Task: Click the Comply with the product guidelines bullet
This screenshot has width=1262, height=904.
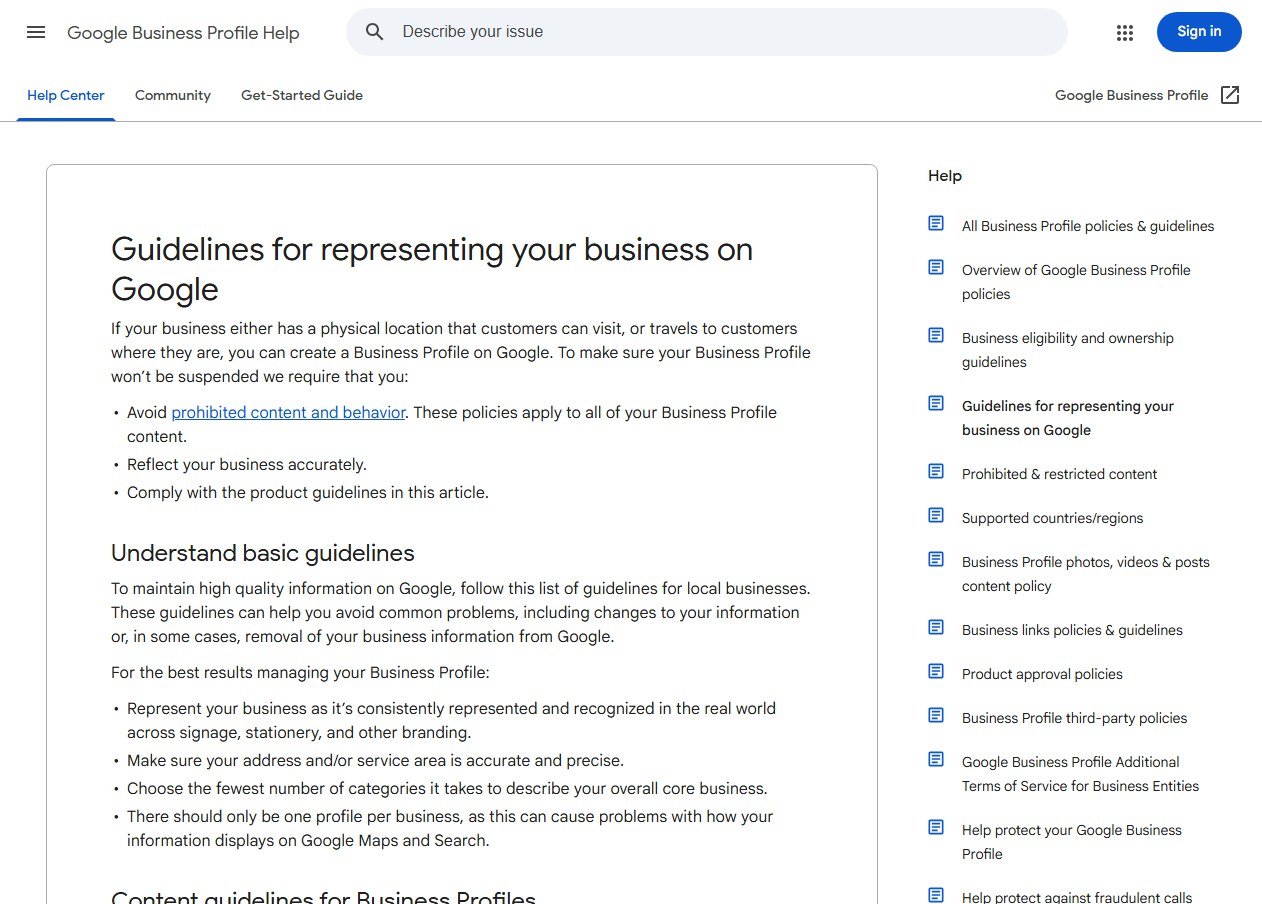Action: (x=308, y=492)
